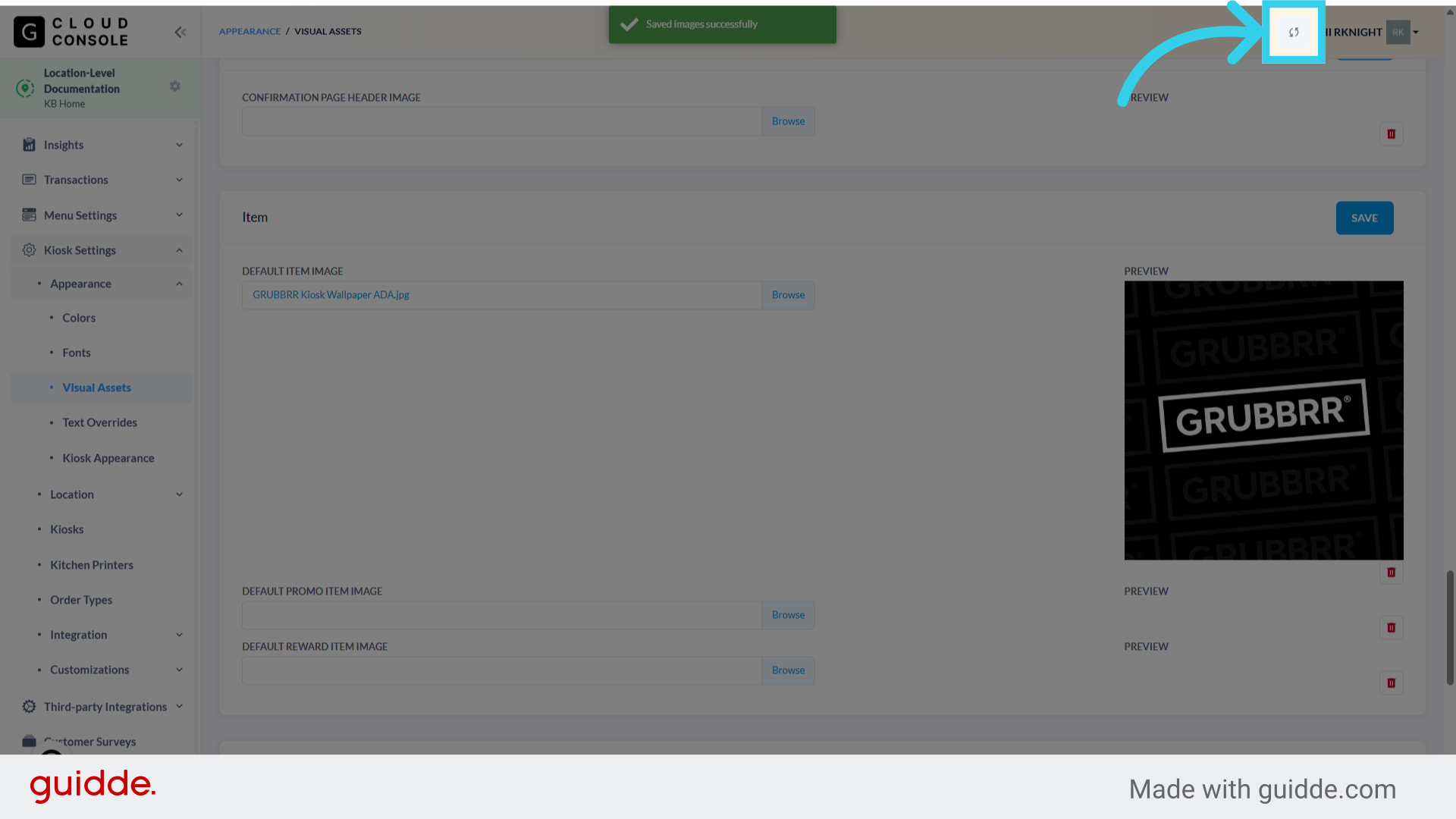Click the default reward item image field
This screenshot has width=1456, height=819.
click(x=501, y=670)
